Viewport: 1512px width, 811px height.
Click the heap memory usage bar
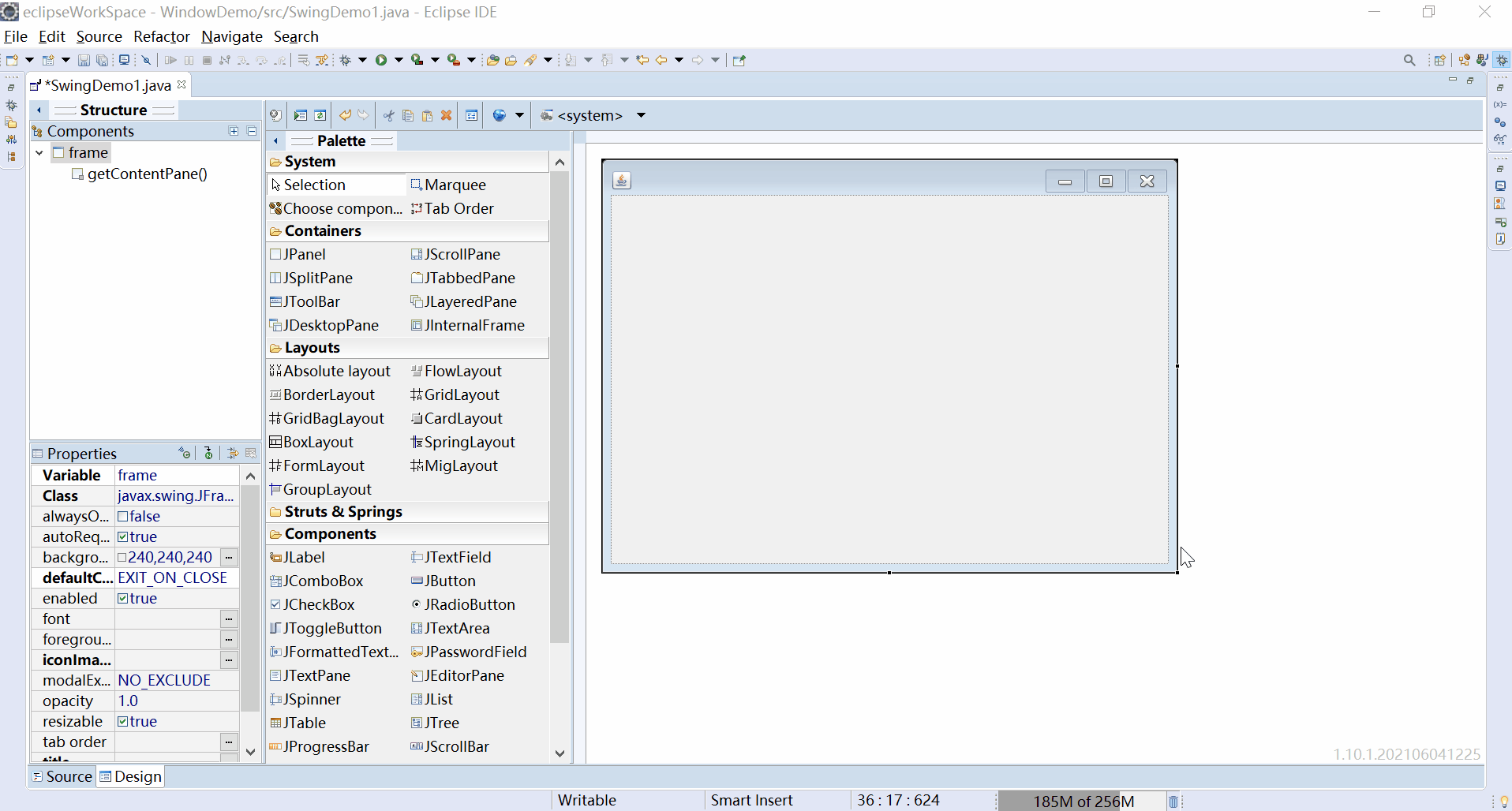pos(1081,802)
